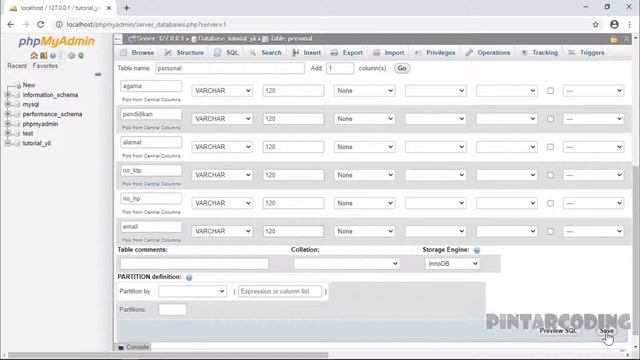640x360 pixels.
Task: Open the Recent tables link
Action: click(17, 66)
